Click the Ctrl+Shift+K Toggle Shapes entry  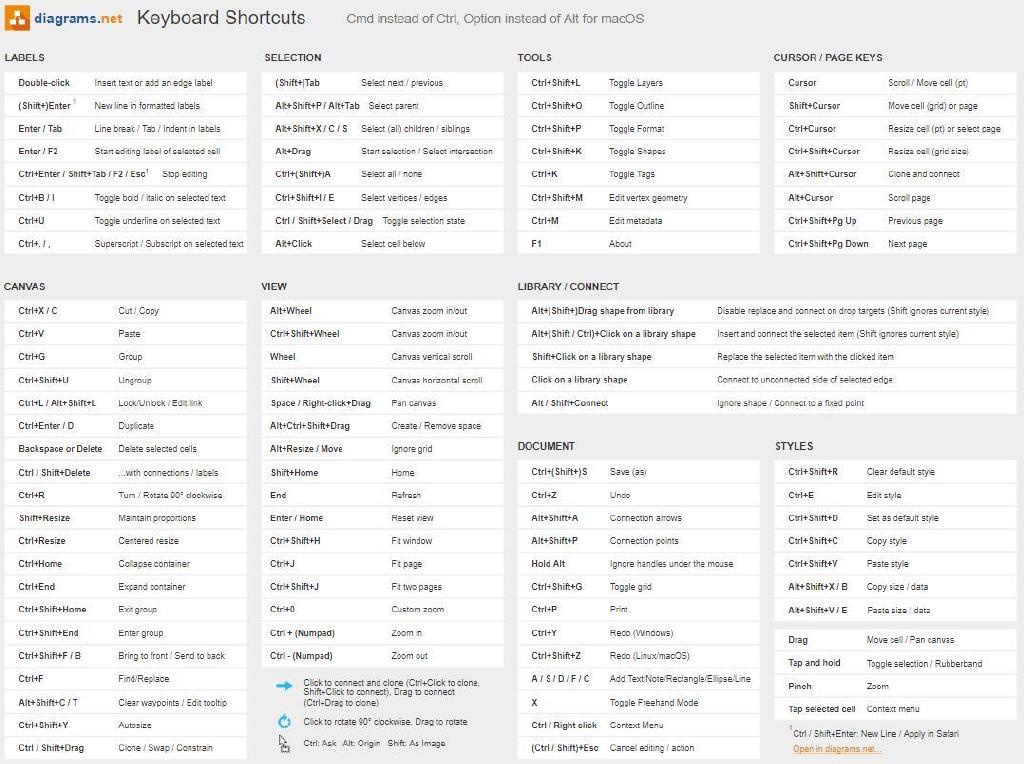point(635,151)
